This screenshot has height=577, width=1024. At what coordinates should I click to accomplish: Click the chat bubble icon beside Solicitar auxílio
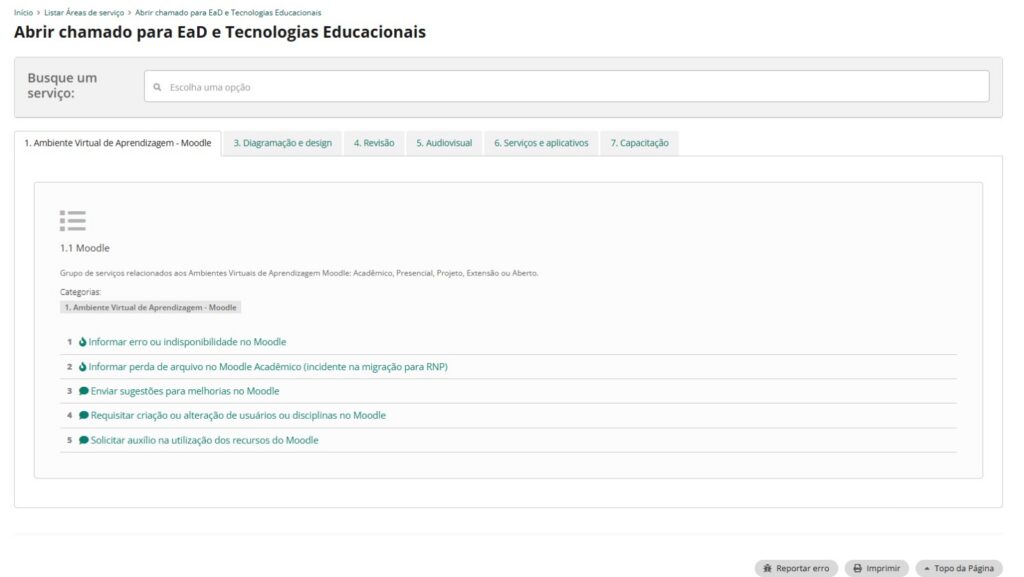tap(84, 440)
